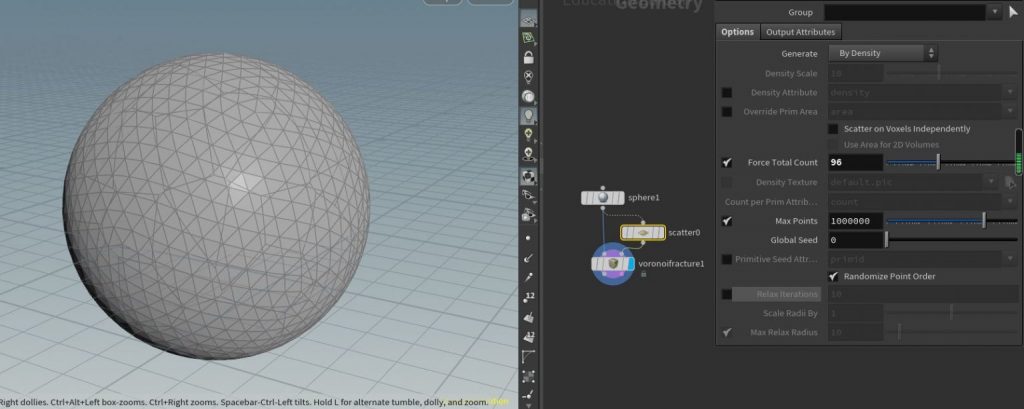
Task: Click the Max Points value field 1000000
Action: click(856, 221)
